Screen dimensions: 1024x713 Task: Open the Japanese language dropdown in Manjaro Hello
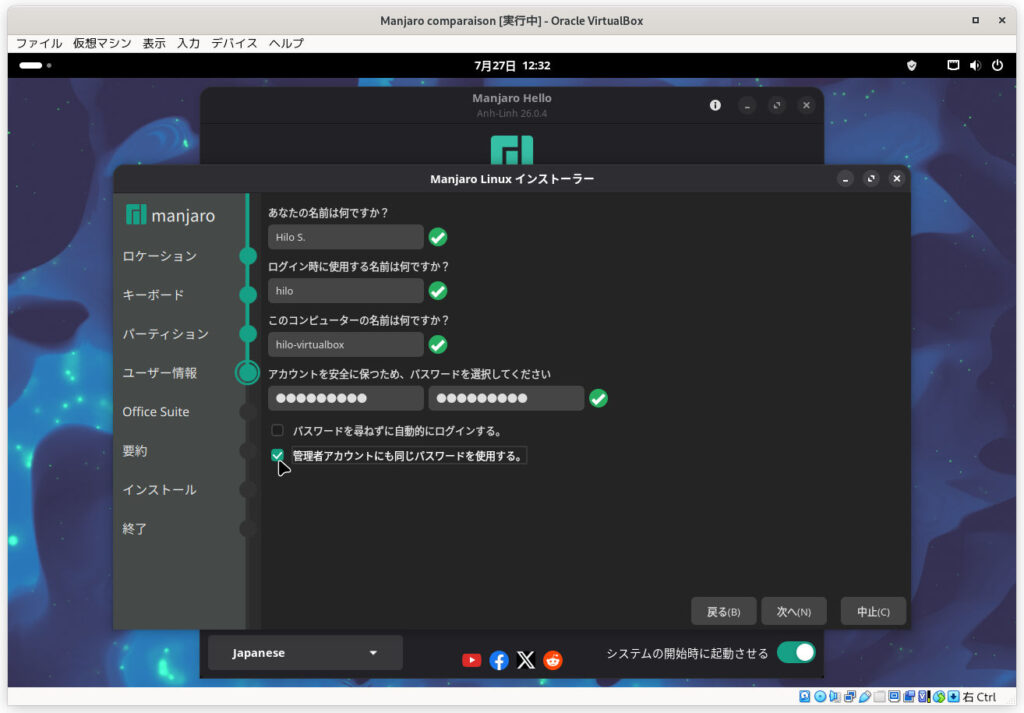coord(305,652)
